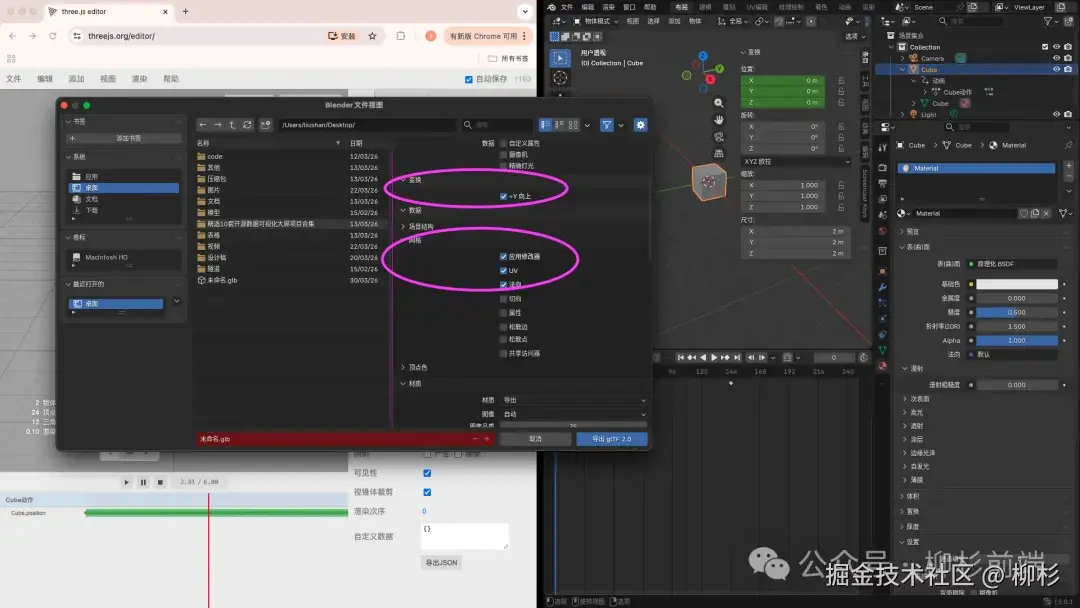Open object mode dropdown in viewport header
Image resolution: width=1080 pixels, height=608 pixels.
coord(596,21)
